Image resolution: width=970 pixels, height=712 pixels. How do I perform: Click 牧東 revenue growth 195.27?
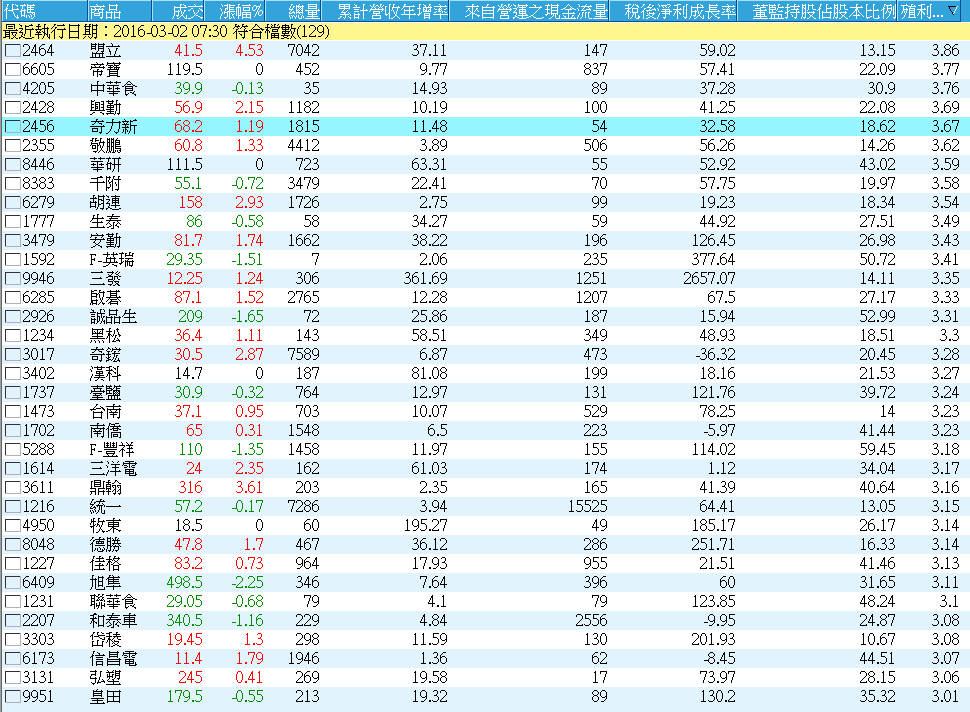coord(426,526)
